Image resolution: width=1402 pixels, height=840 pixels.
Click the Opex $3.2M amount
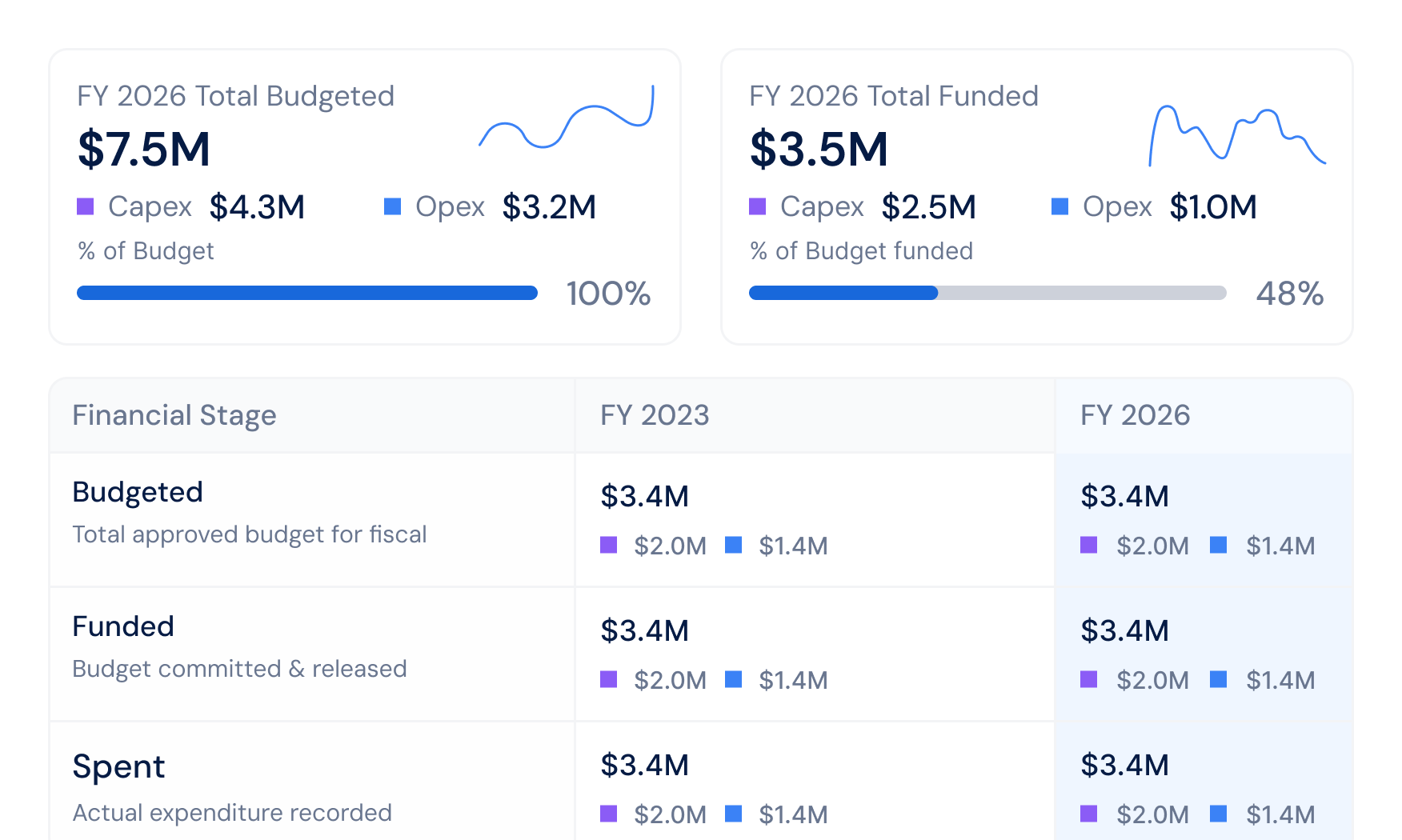click(549, 206)
